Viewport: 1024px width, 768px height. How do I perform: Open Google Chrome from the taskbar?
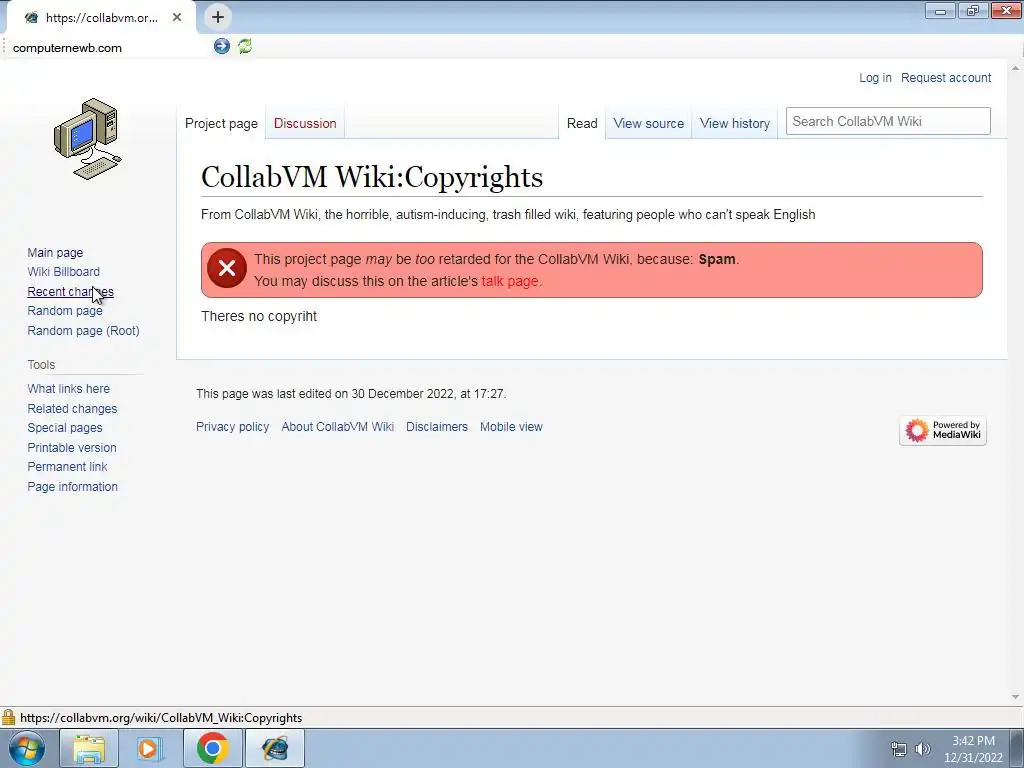212,748
